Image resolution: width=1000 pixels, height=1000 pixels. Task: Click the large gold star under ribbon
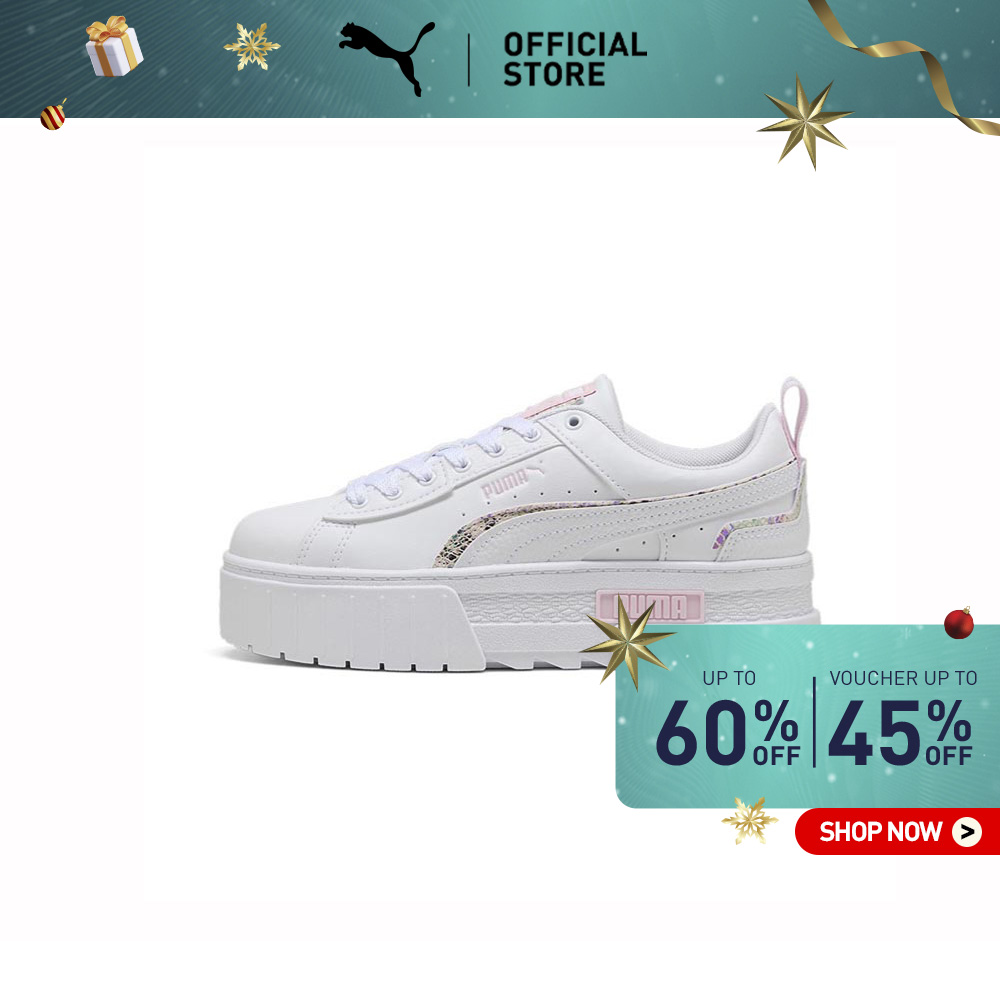(x=805, y=121)
